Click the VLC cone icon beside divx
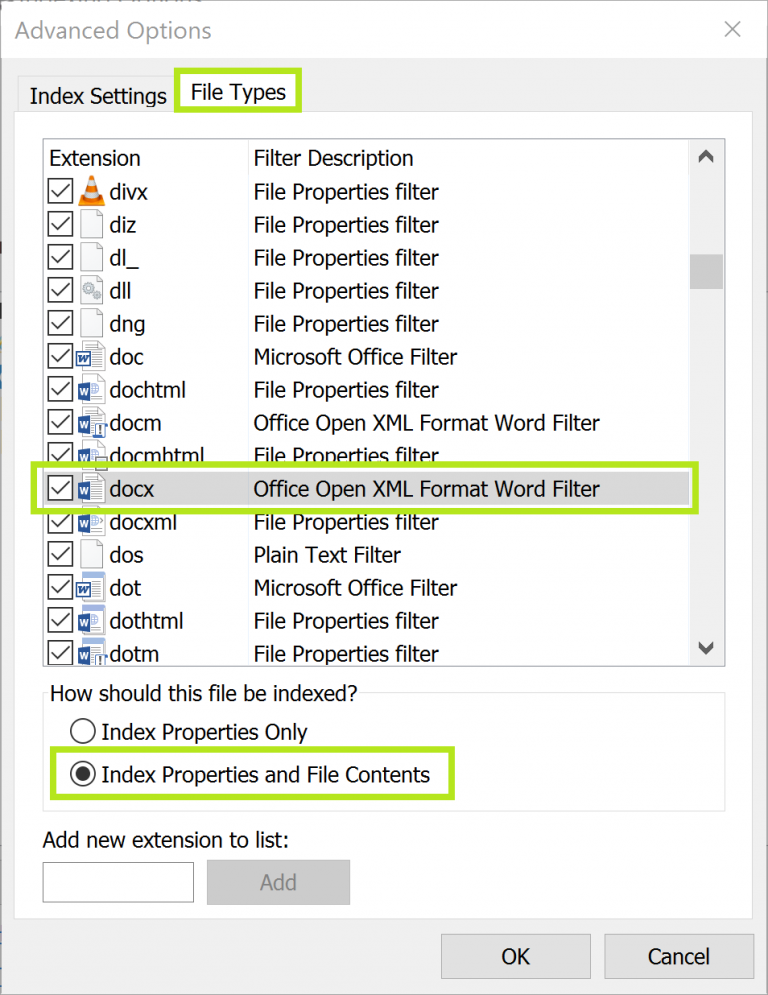 [91, 191]
